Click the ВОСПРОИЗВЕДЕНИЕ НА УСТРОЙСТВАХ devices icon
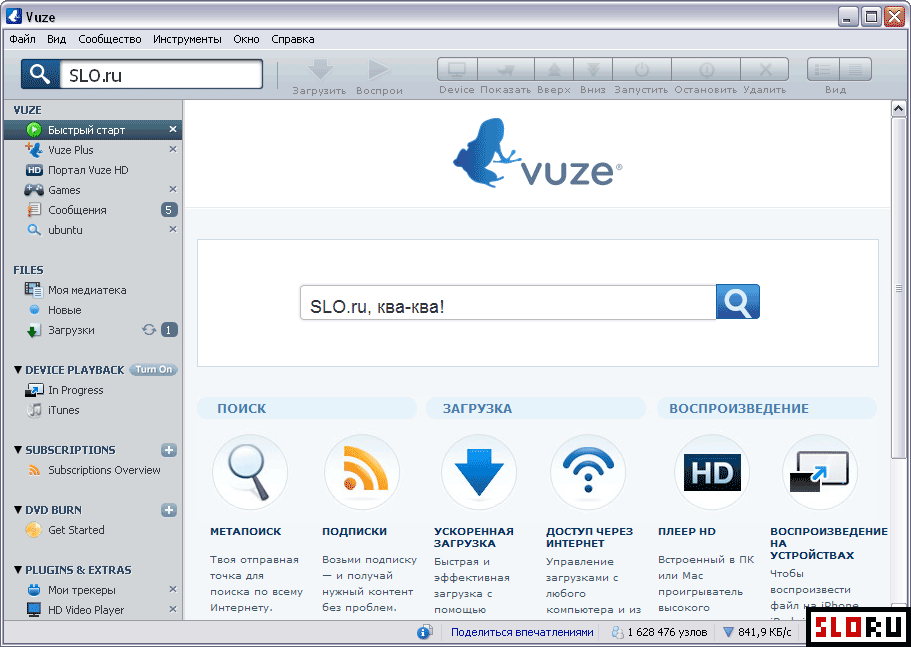The image size is (911, 647). pos(820,472)
